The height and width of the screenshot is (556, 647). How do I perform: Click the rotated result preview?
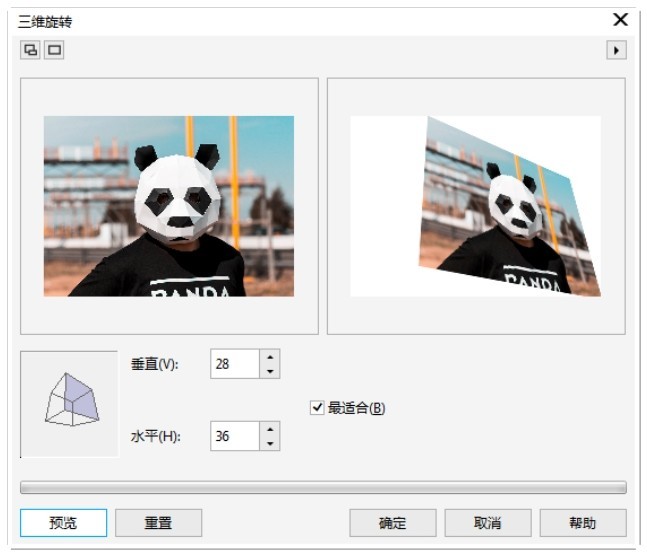click(476, 206)
